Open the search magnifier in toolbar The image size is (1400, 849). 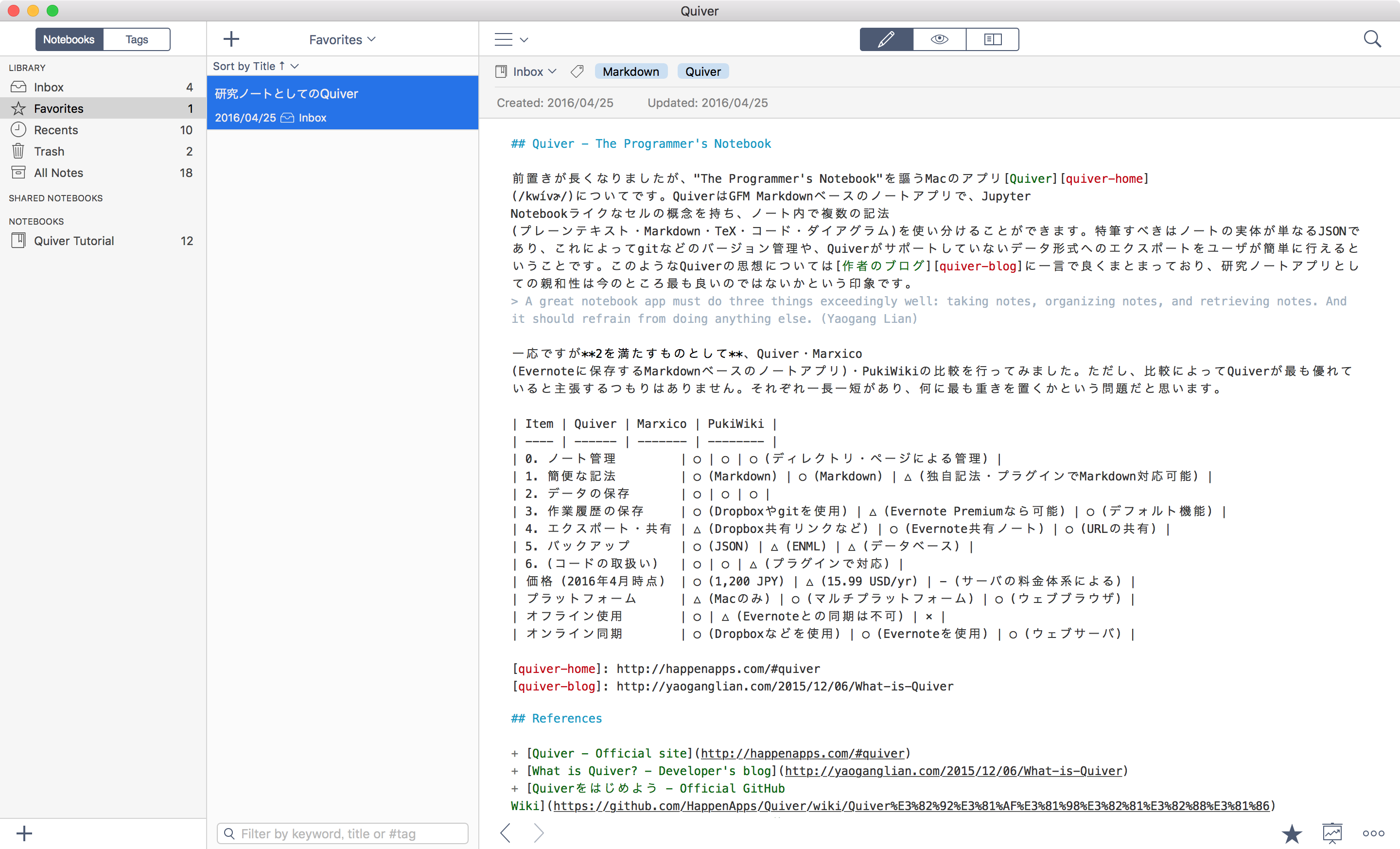click(1372, 39)
